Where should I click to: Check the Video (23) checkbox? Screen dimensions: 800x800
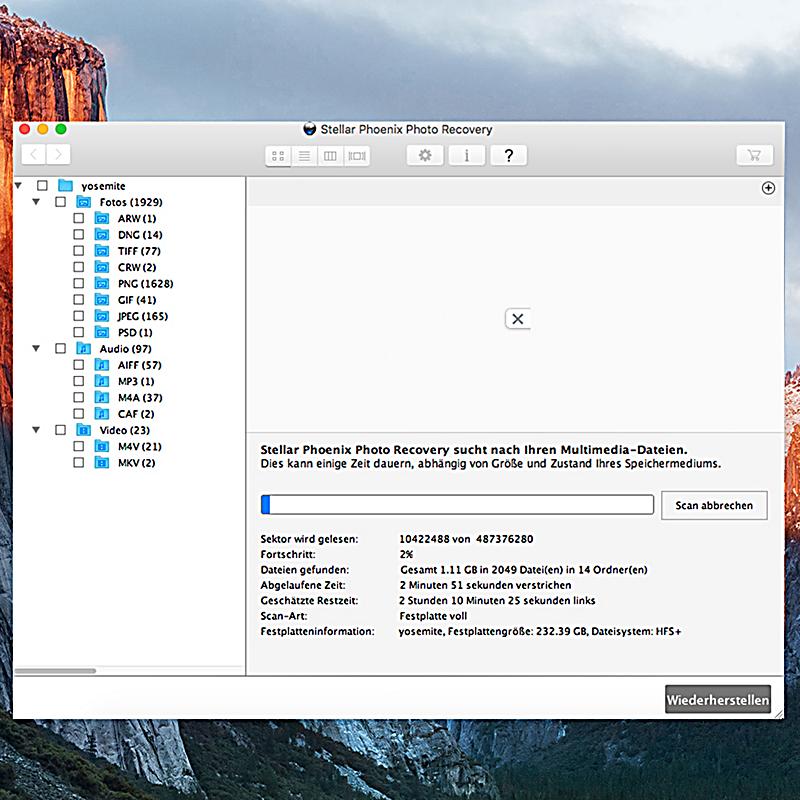coord(61,430)
